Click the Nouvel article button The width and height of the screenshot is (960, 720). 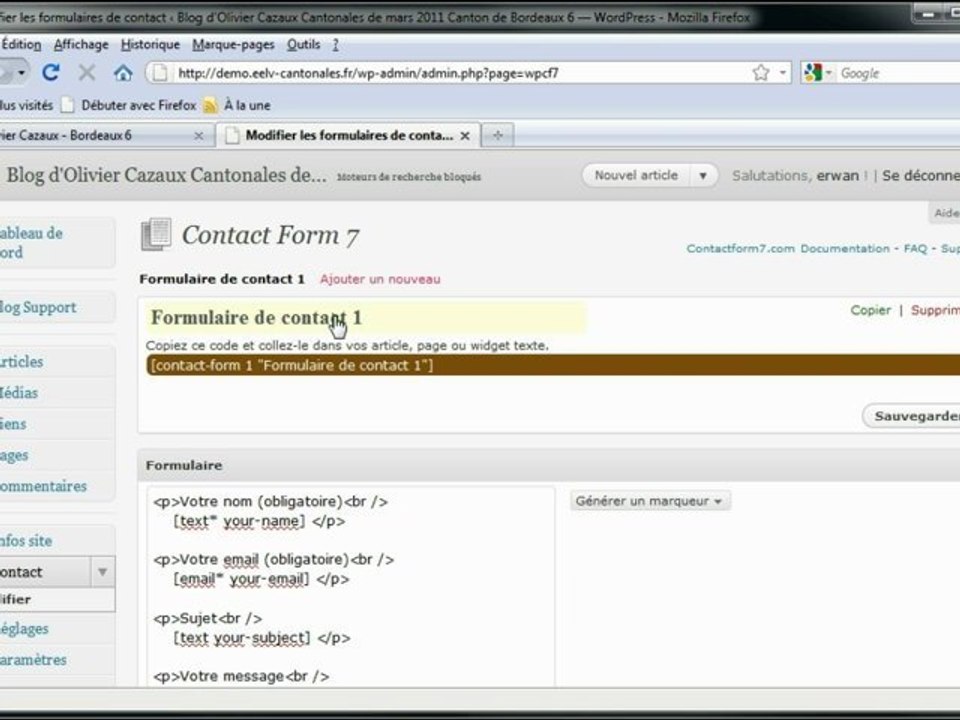tap(636, 176)
